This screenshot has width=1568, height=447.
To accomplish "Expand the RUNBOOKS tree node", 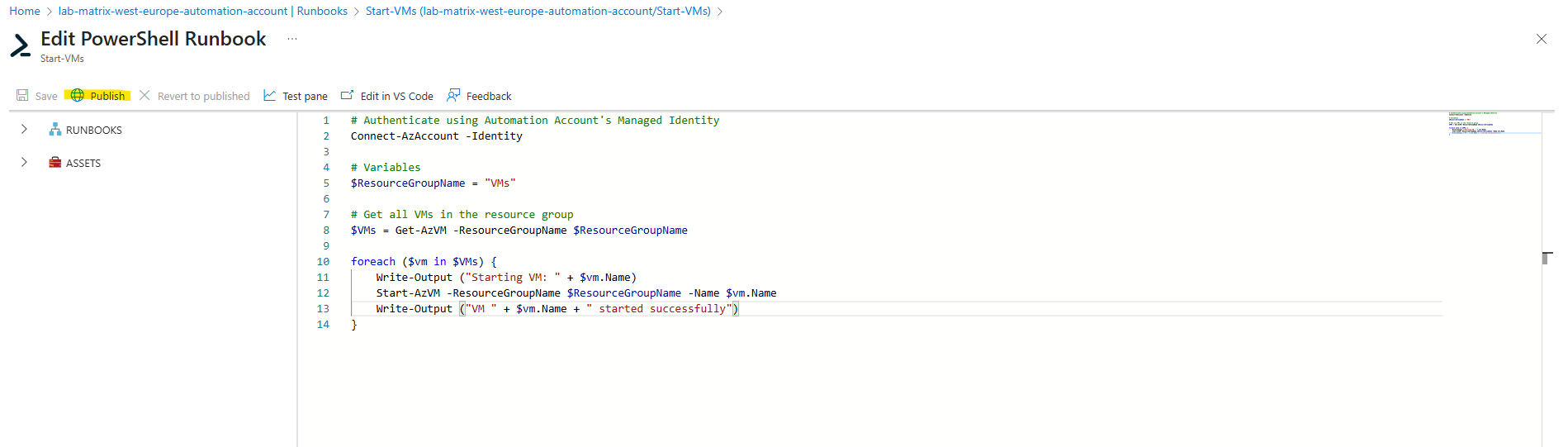I will [x=24, y=130].
